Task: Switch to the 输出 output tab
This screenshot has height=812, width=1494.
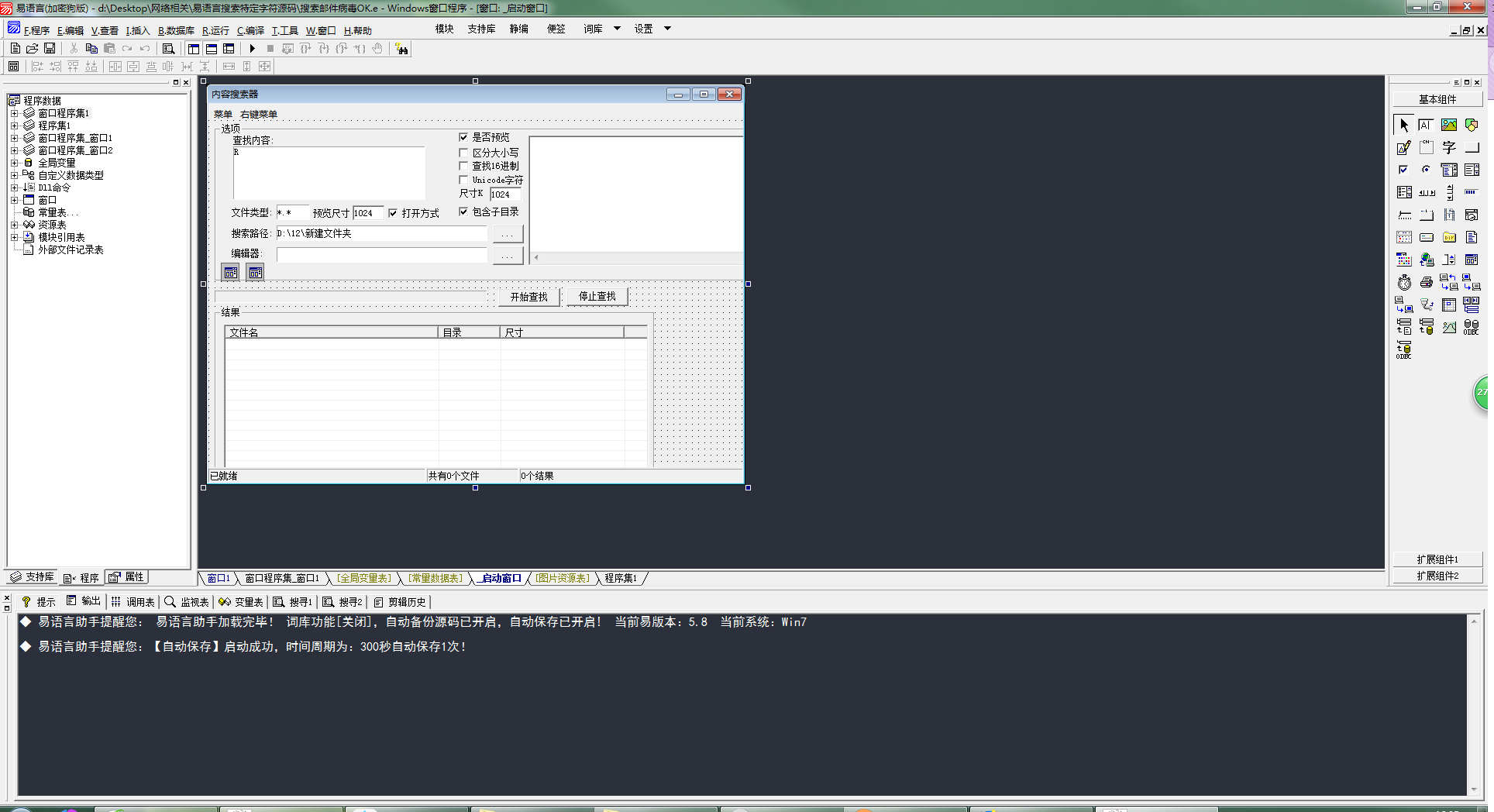Action: [x=84, y=601]
